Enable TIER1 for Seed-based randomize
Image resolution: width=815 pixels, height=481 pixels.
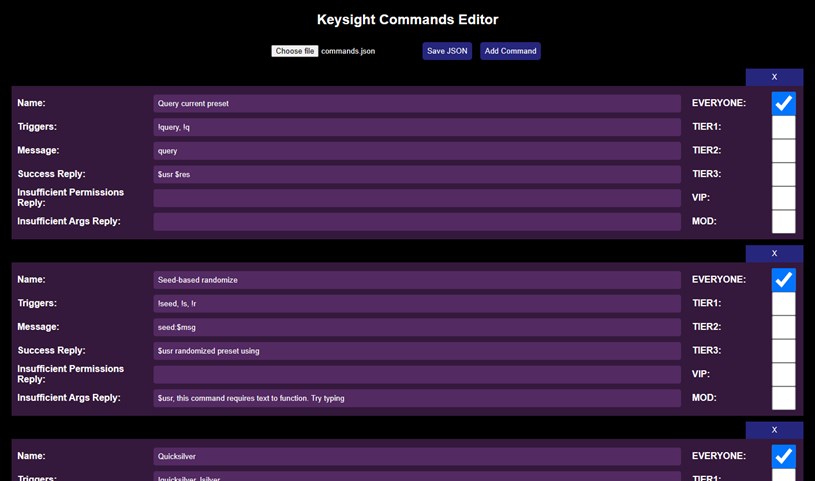pyautogui.click(x=783, y=303)
